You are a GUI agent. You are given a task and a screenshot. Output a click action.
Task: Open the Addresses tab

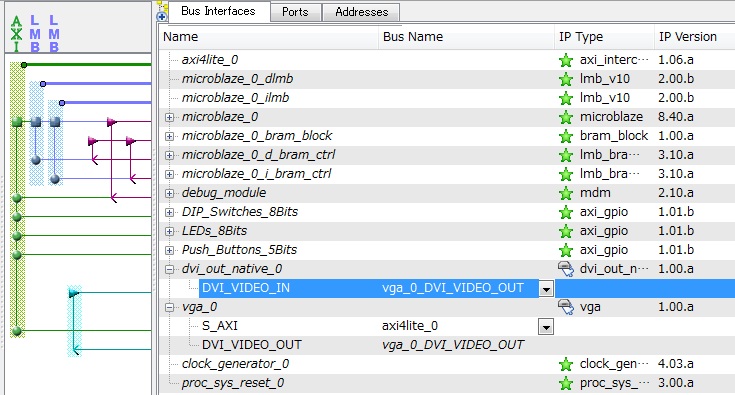361,12
